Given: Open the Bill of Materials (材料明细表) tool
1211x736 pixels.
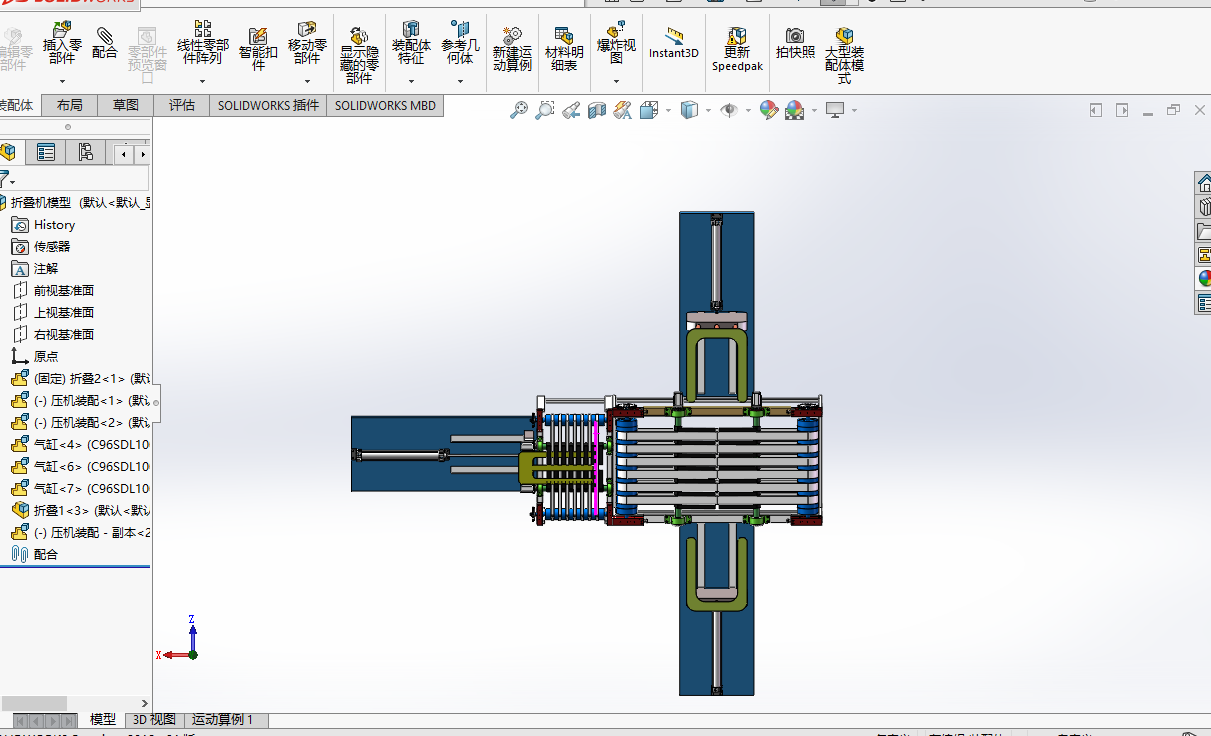Looking at the screenshot, I should tap(564, 49).
